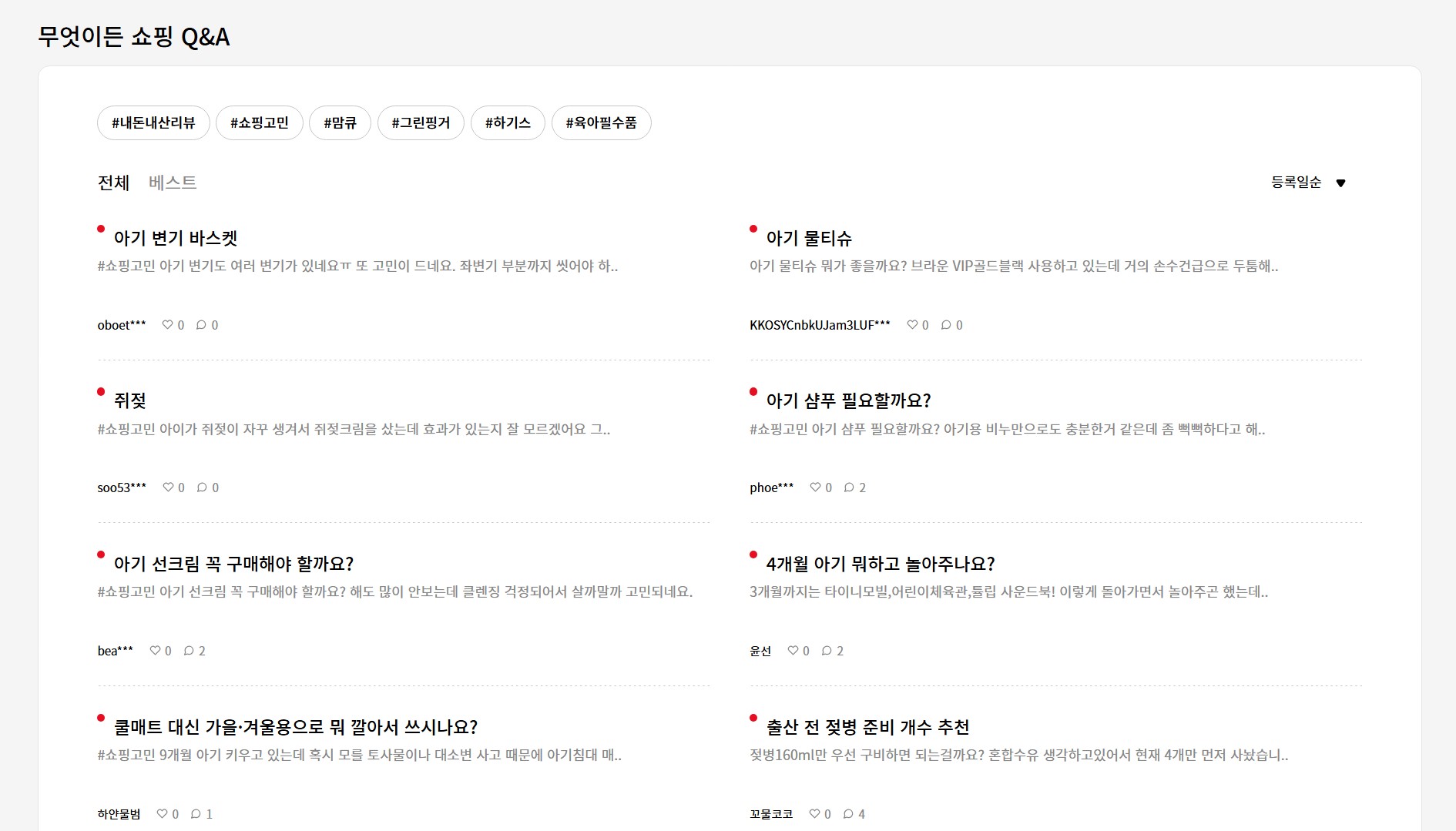
Task: Click the sort order dropdown arrow
Action: pyautogui.click(x=1341, y=183)
